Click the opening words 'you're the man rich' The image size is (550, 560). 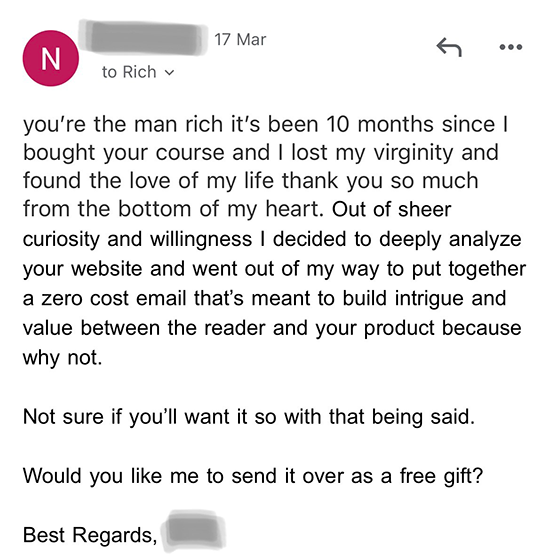(x=123, y=125)
